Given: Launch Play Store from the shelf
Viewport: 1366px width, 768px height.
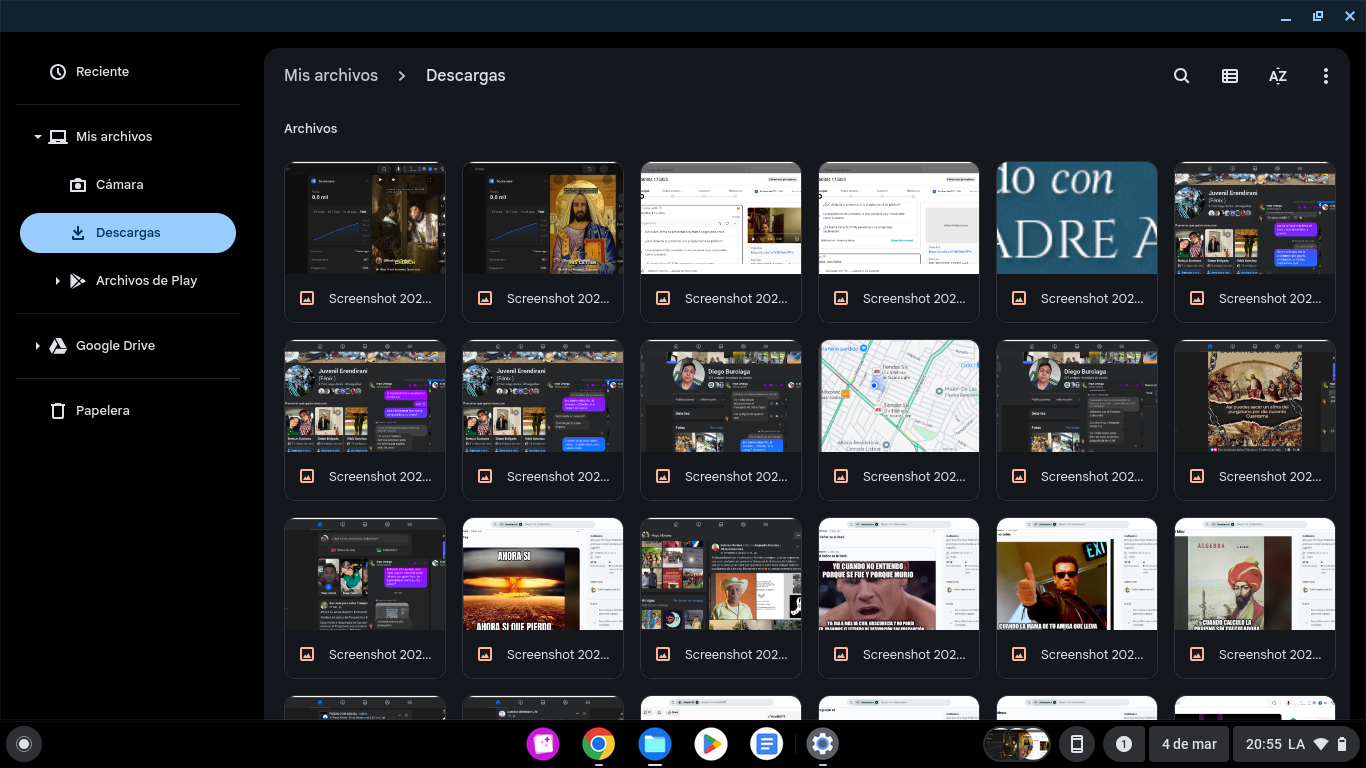Looking at the screenshot, I should [711, 744].
